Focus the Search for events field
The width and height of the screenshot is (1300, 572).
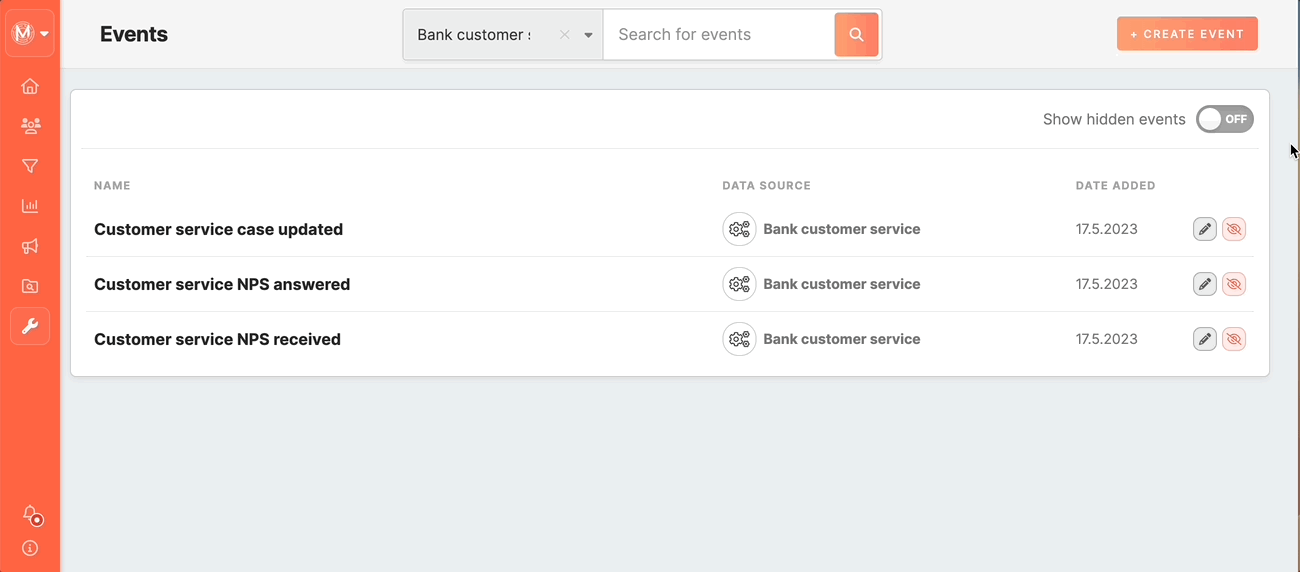point(719,35)
